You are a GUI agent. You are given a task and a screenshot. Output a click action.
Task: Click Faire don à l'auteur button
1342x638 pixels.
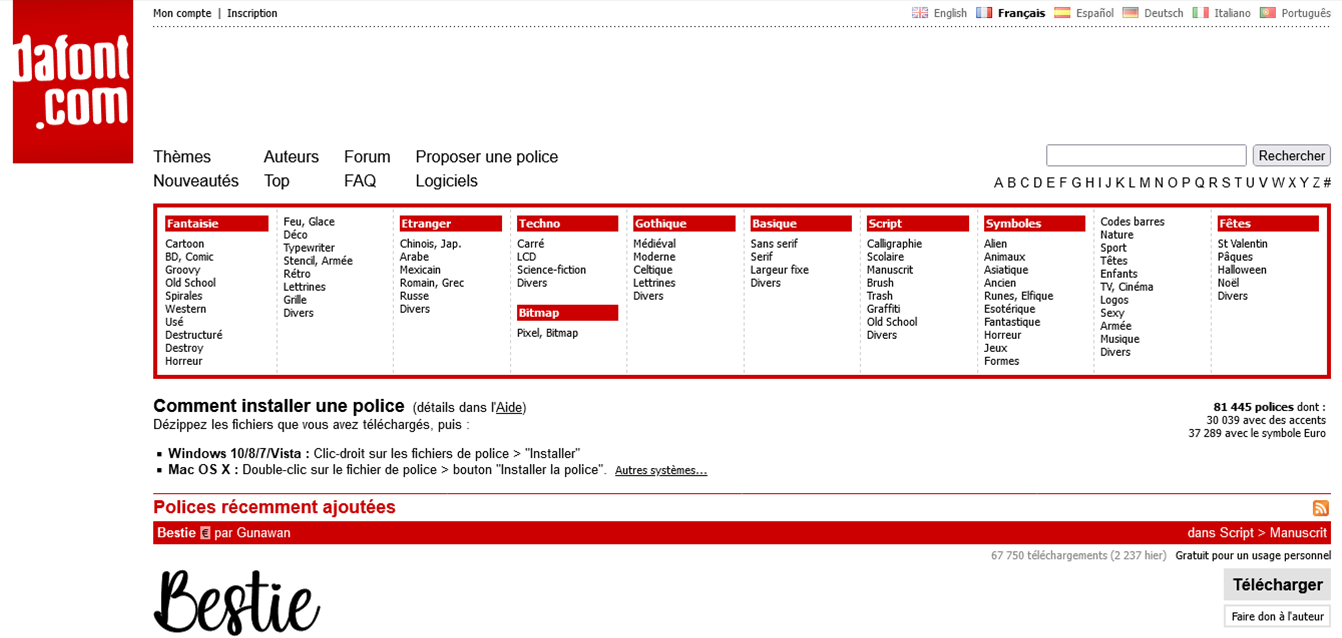[x=1277, y=616]
